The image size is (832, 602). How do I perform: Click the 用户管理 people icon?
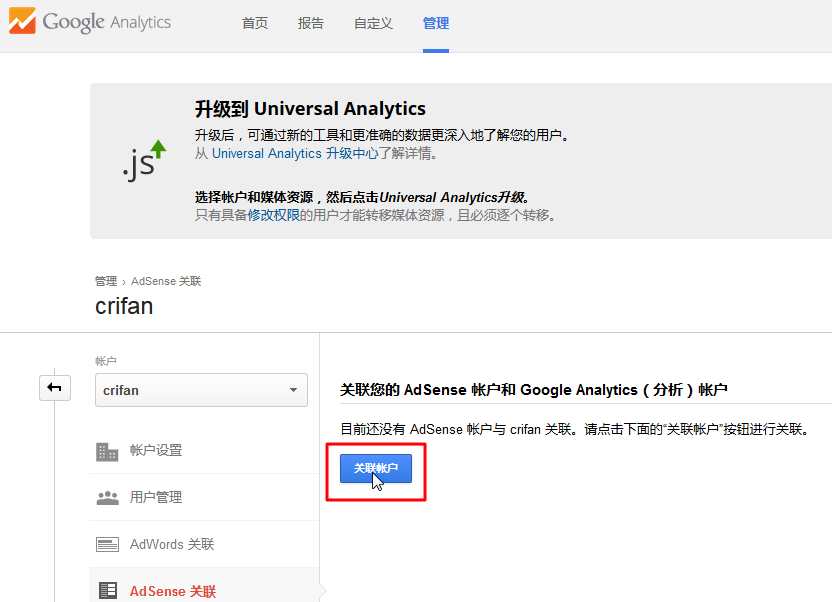pos(108,498)
